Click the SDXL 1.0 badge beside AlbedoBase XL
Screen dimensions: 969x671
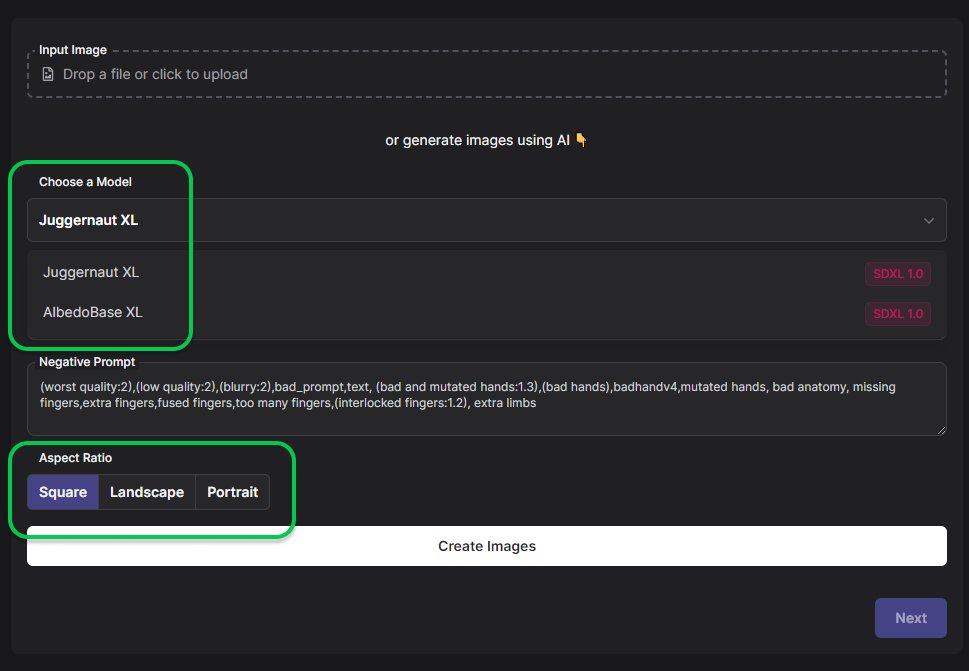click(x=897, y=314)
